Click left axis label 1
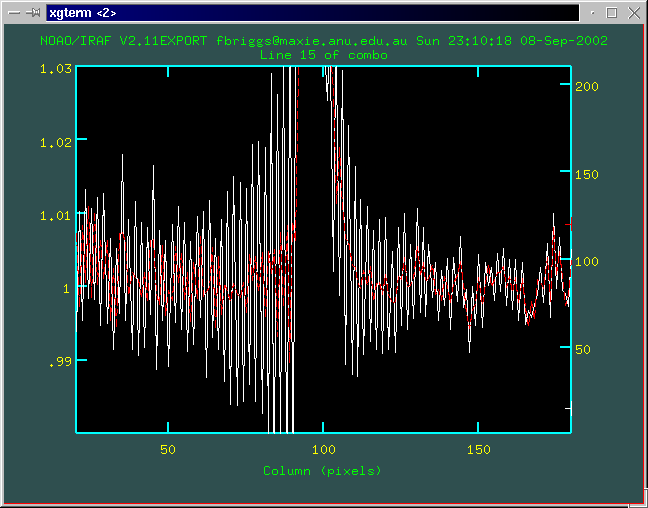This screenshot has height=508, width=648. (x=67, y=289)
